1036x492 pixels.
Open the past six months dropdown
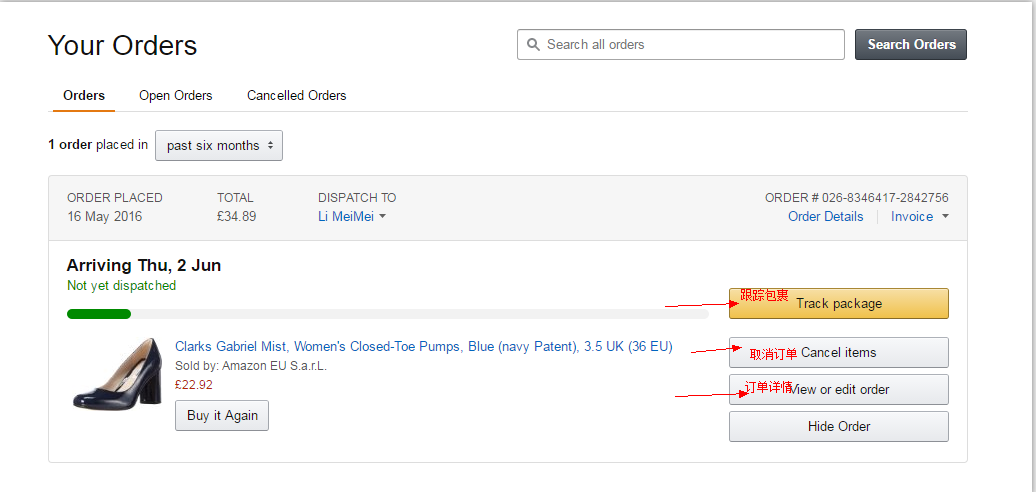coord(218,145)
